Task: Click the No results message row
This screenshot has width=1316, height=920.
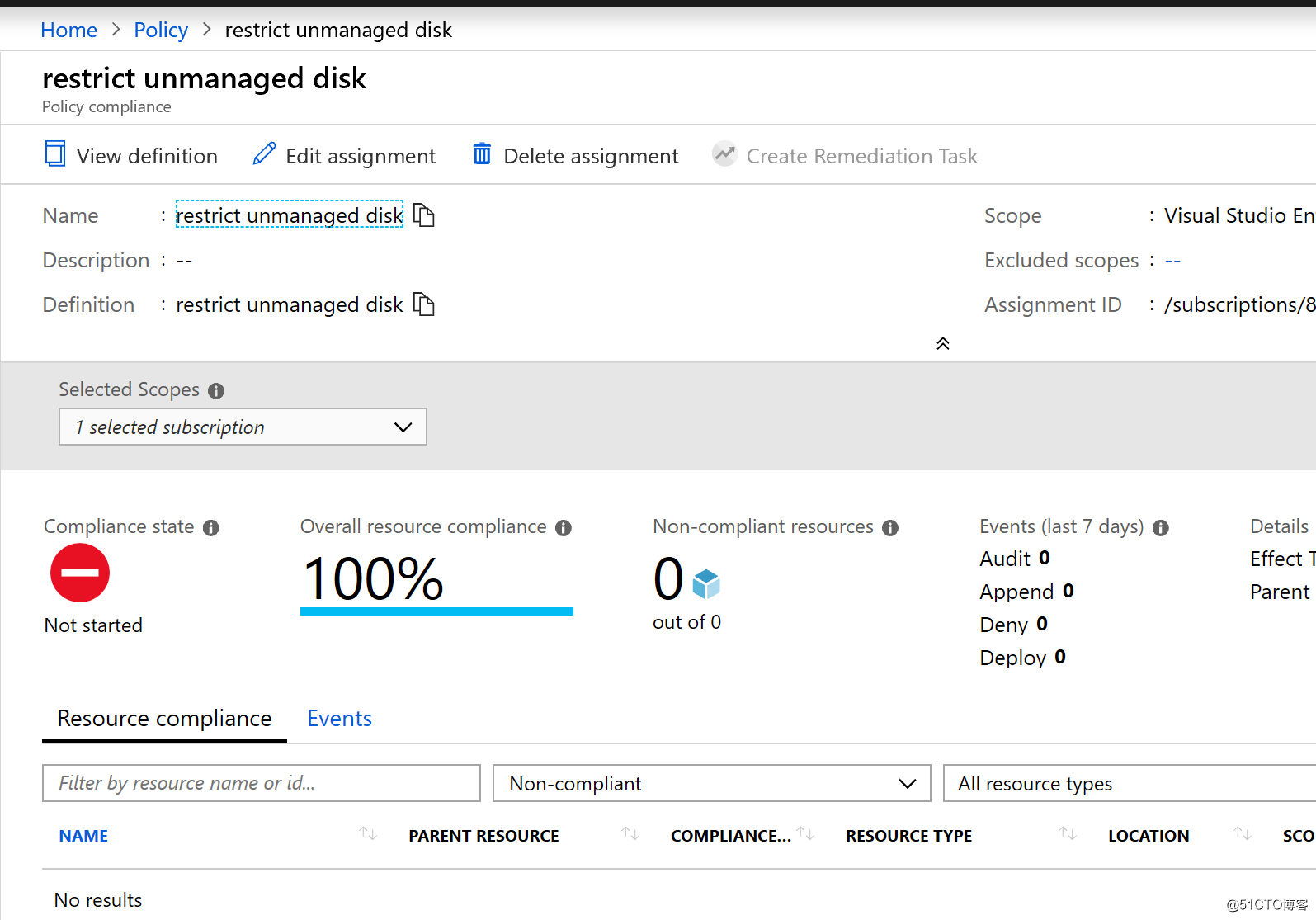Action: (98, 900)
